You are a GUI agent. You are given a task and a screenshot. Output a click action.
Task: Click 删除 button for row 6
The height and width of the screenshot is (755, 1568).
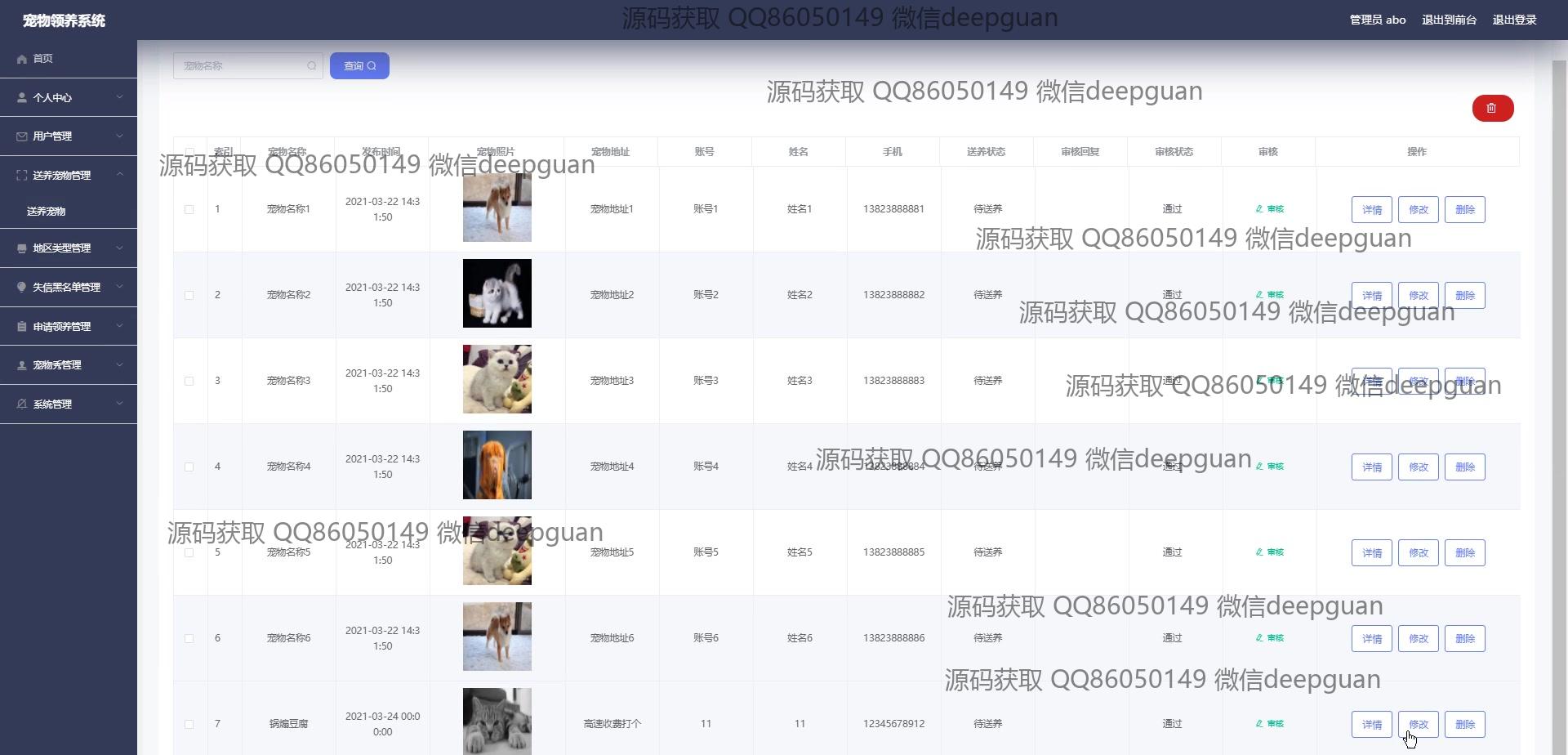(x=1465, y=639)
